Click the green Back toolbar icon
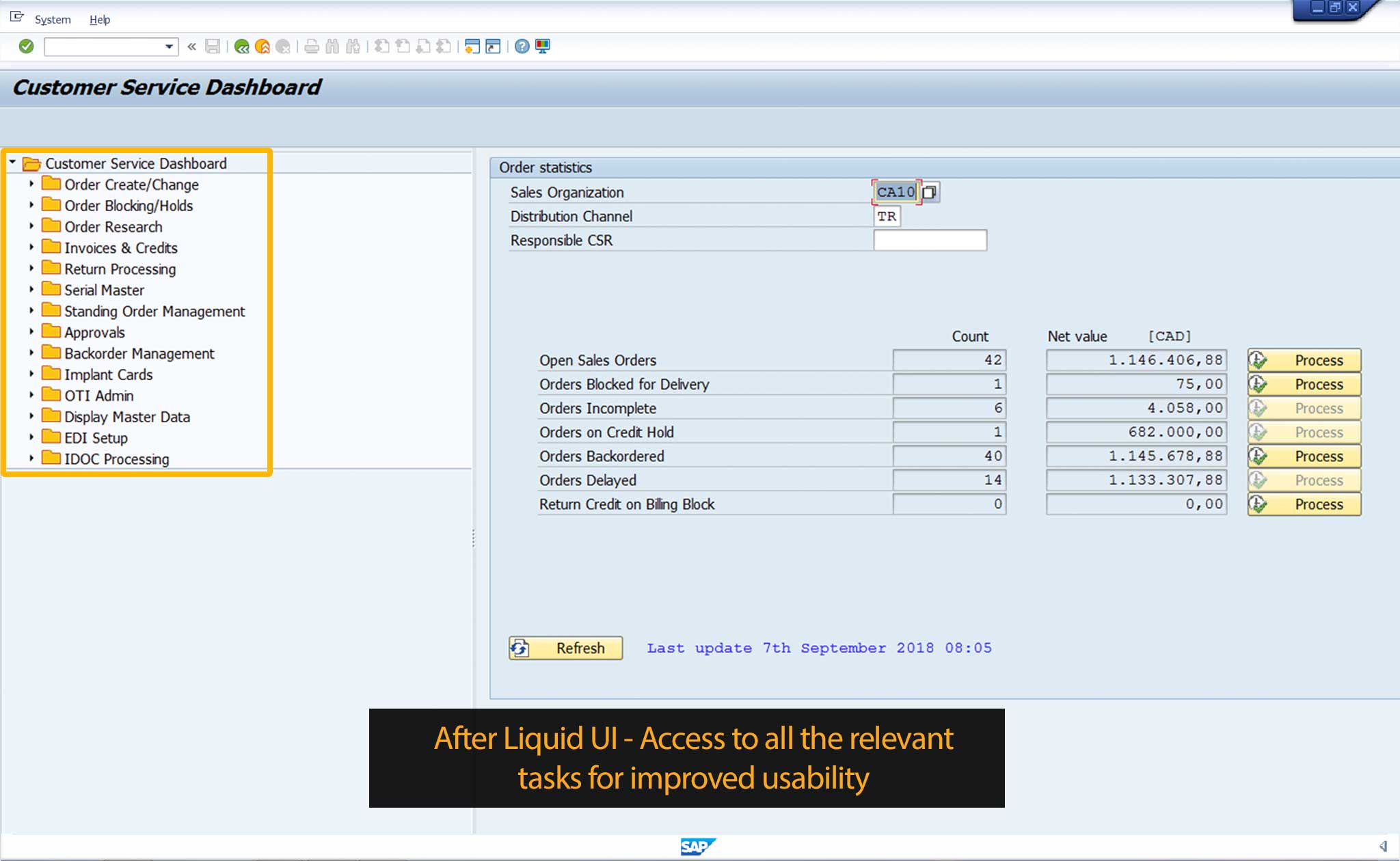This screenshot has width=1400, height=861. click(241, 46)
